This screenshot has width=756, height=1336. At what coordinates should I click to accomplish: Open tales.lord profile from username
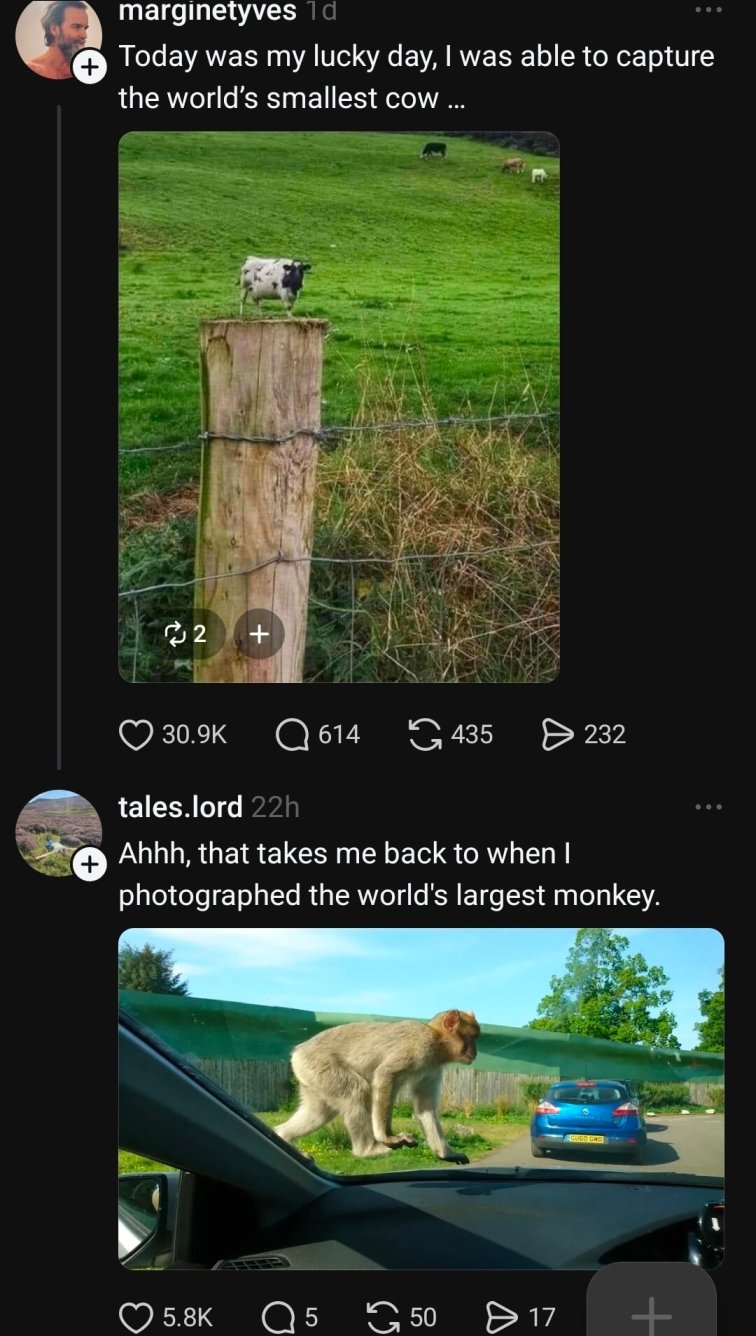tap(180, 806)
